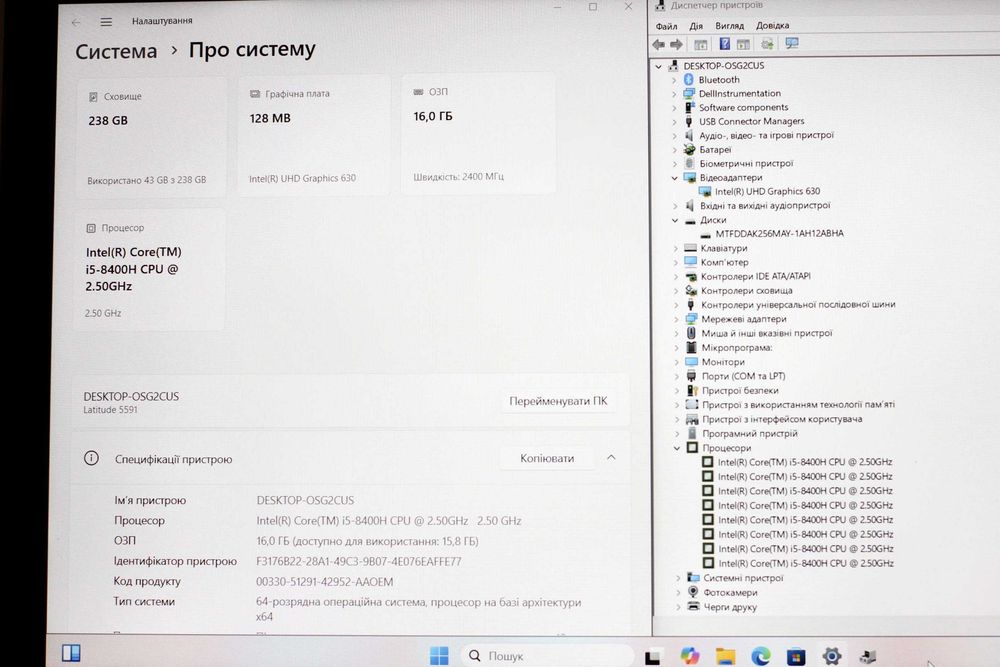The width and height of the screenshot is (1000, 667).
Task: Open File Explorer from the taskbar
Action: point(725,656)
